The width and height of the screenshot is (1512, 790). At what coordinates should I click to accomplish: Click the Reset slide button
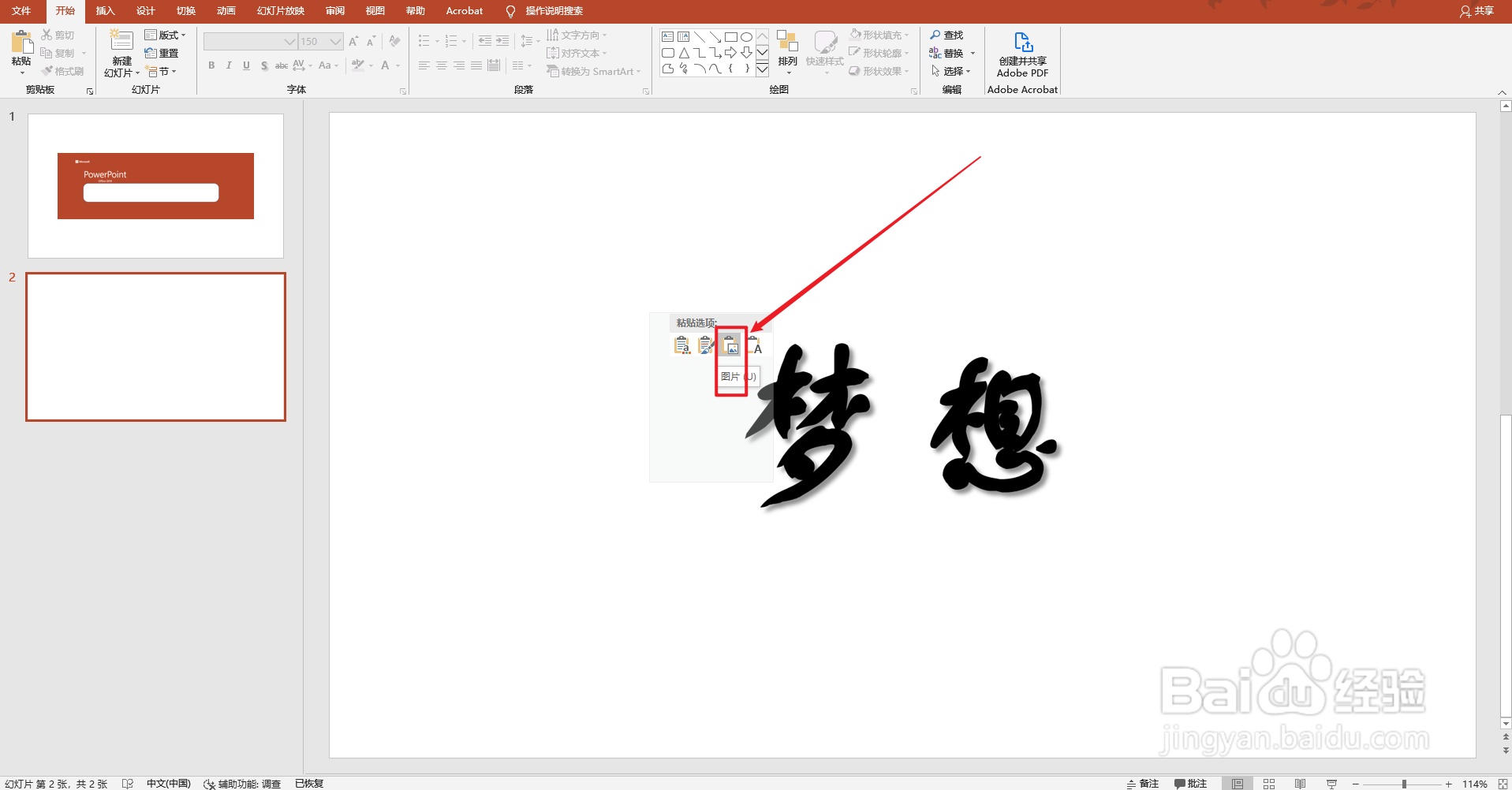pyautogui.click(x=162, y=53)
